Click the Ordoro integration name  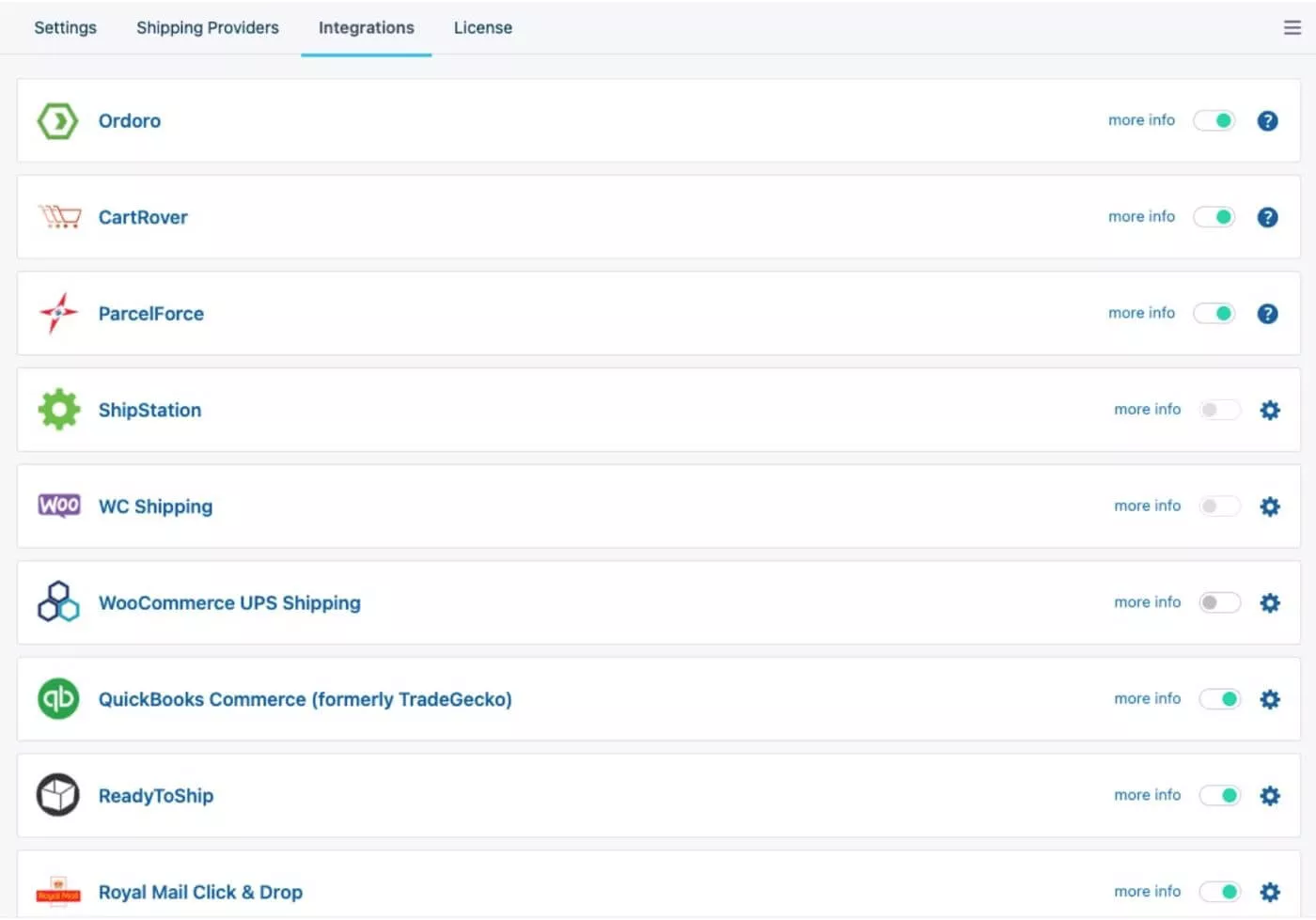(x=130, y=121)
